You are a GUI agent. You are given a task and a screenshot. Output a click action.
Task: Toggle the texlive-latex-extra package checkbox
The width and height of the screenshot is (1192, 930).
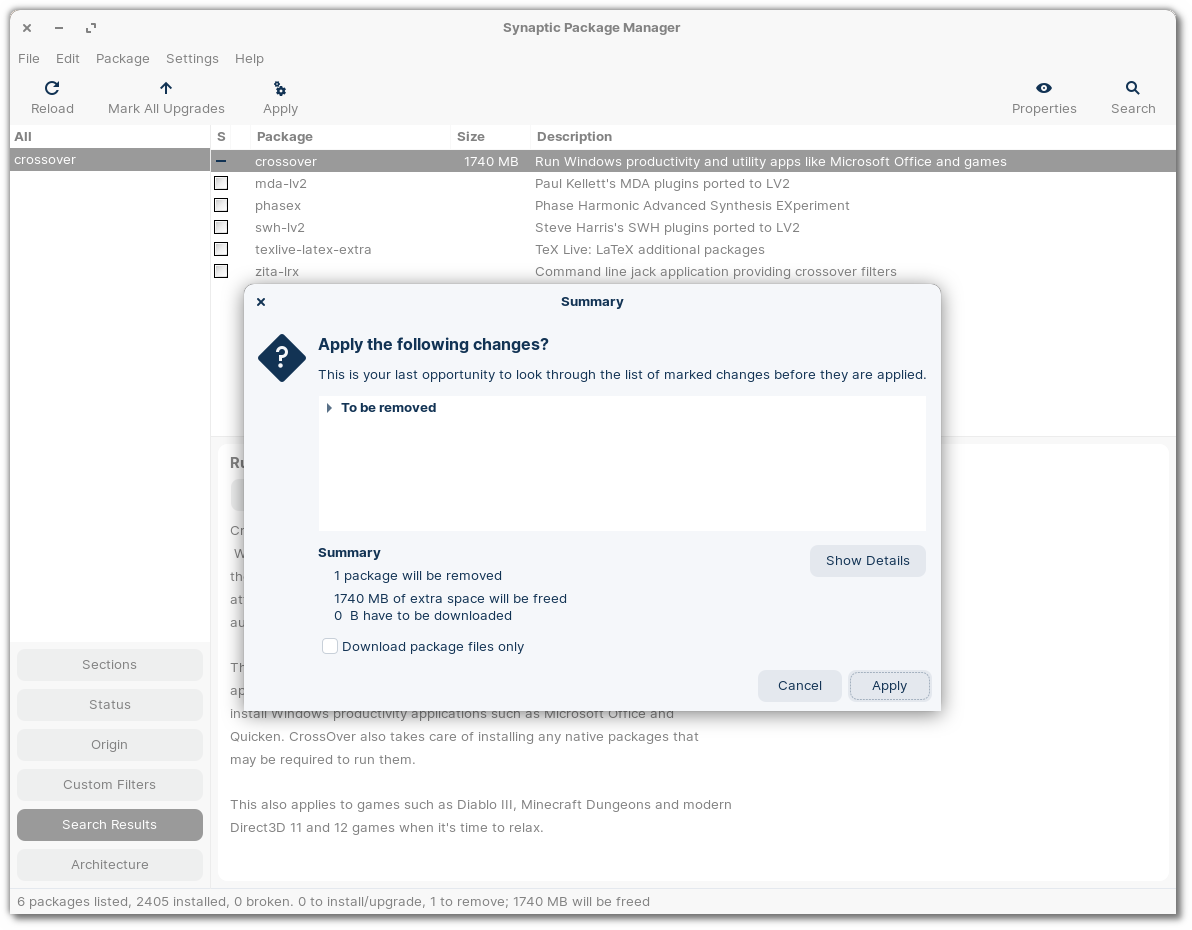221,249
